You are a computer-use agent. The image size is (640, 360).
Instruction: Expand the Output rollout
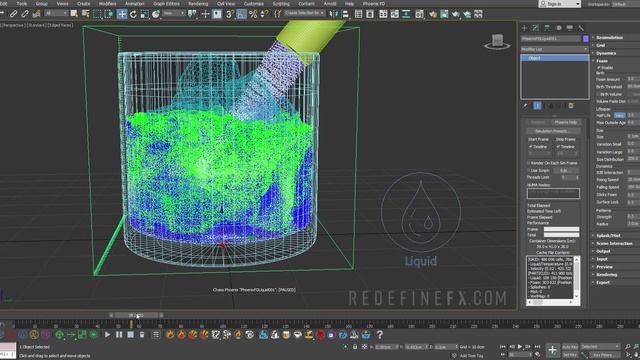(603, 251)
